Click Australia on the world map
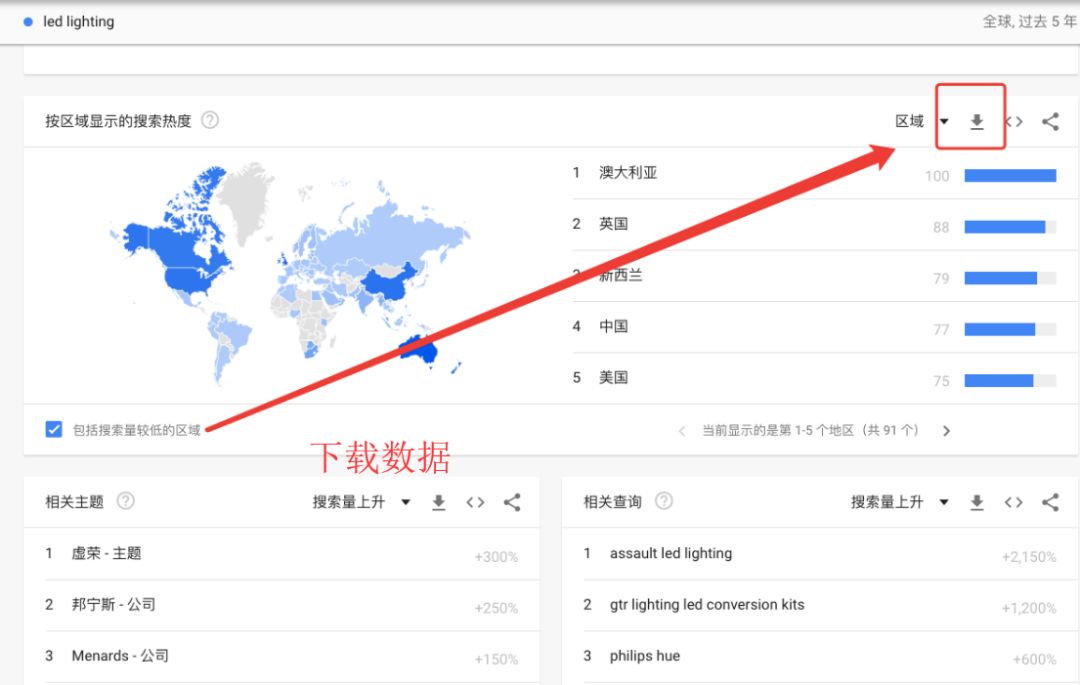Viewport: 1080px width, 685px height. tap(421, 350)
